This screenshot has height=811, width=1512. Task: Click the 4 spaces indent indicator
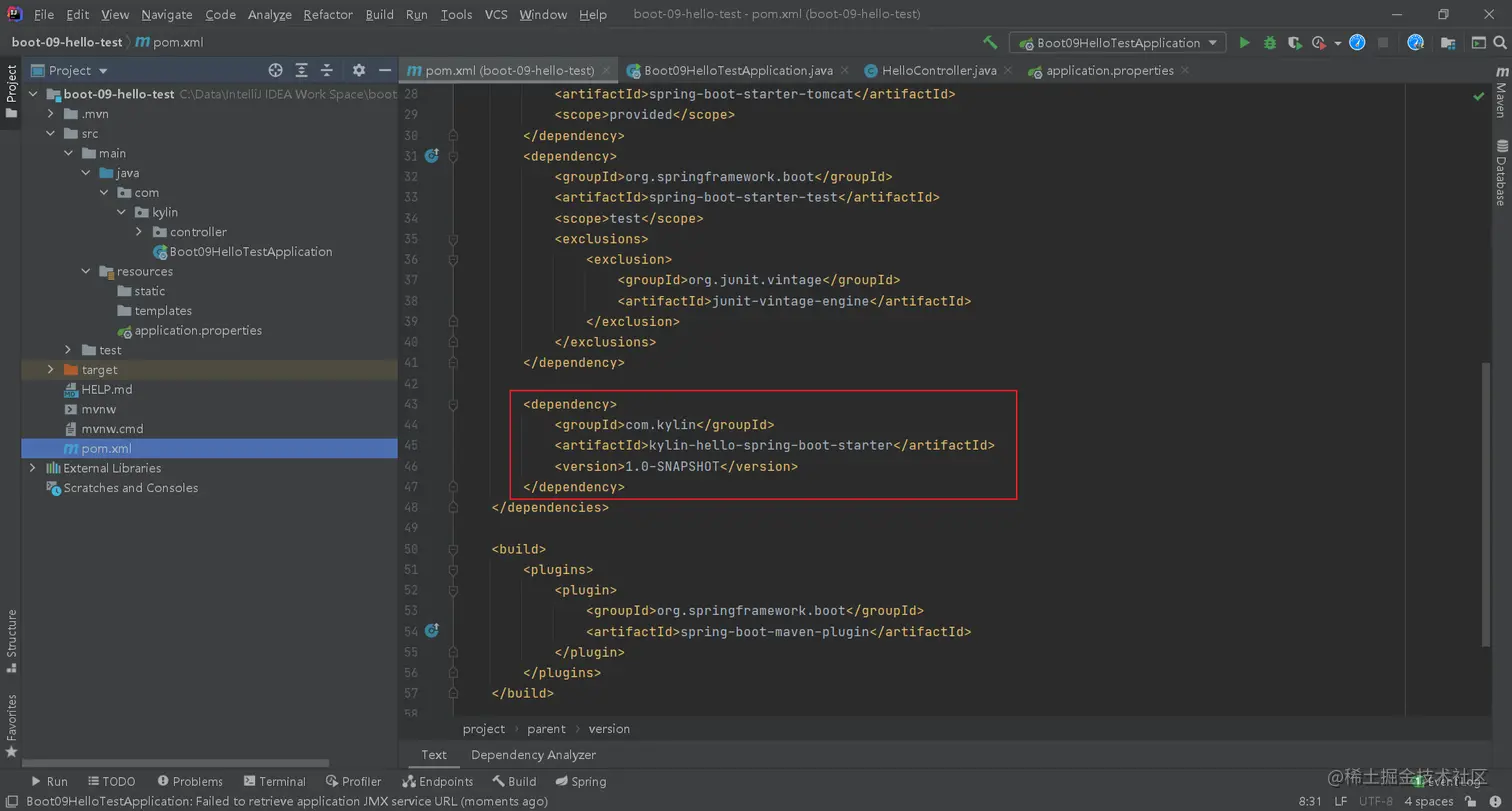click(1429, 802)
